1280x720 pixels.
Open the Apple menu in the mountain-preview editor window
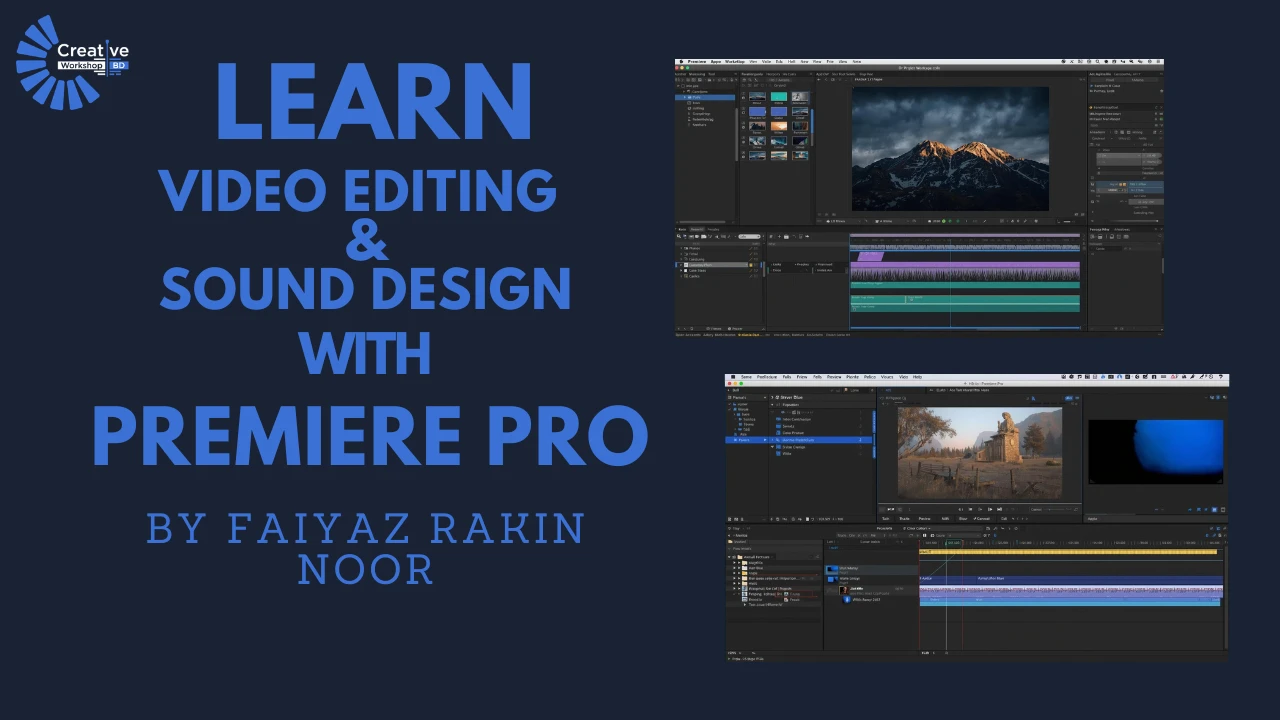tap(680, 62)
